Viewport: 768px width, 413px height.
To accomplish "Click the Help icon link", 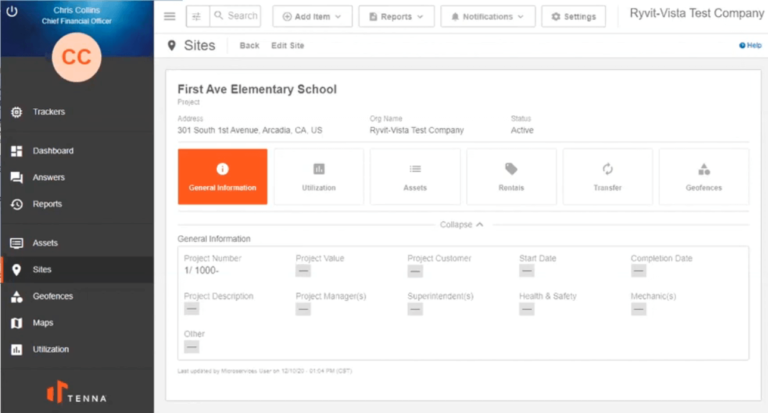I will pos(749,46).
